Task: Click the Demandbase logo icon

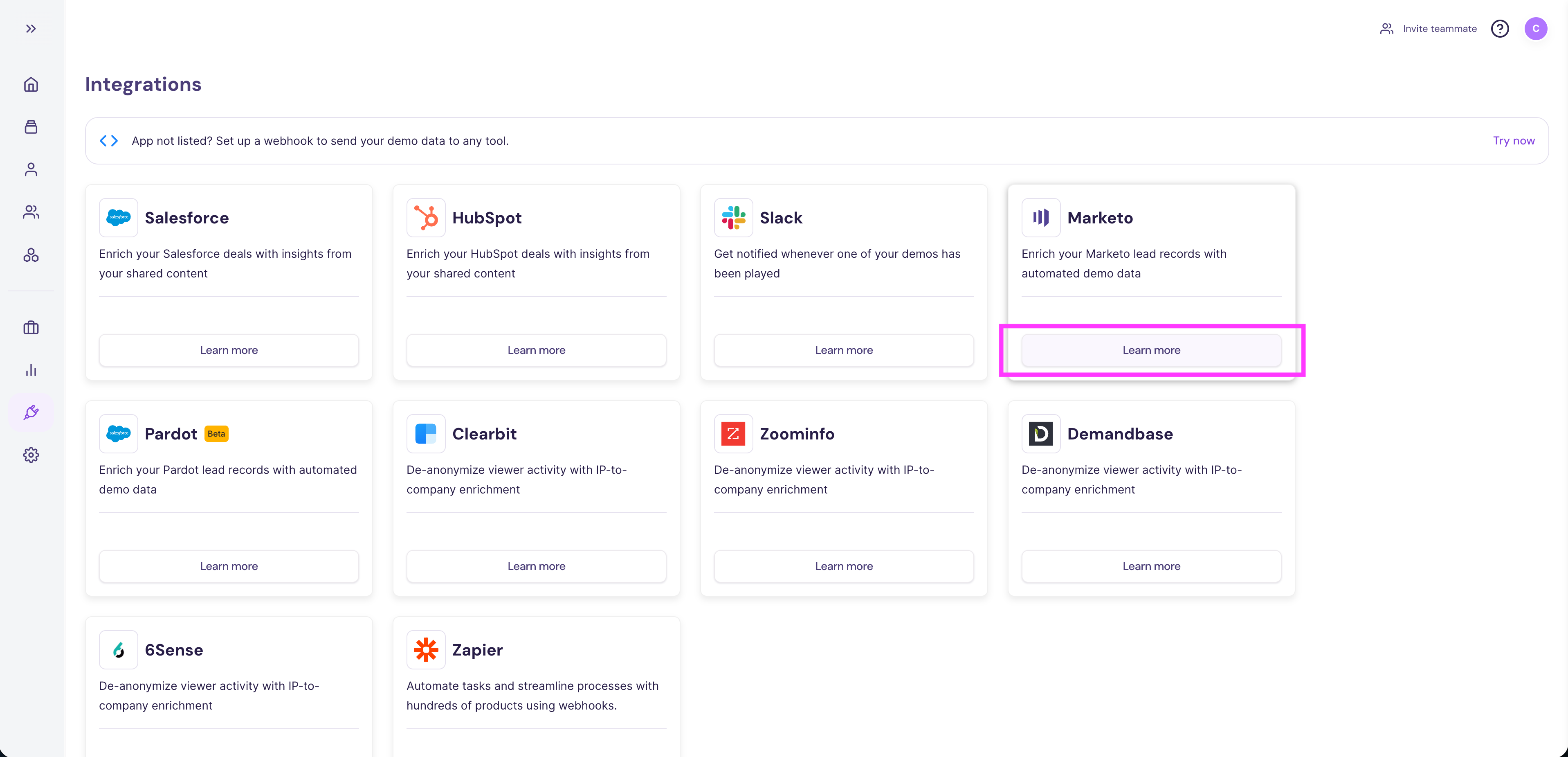Action: click(x=1041, y=434)
